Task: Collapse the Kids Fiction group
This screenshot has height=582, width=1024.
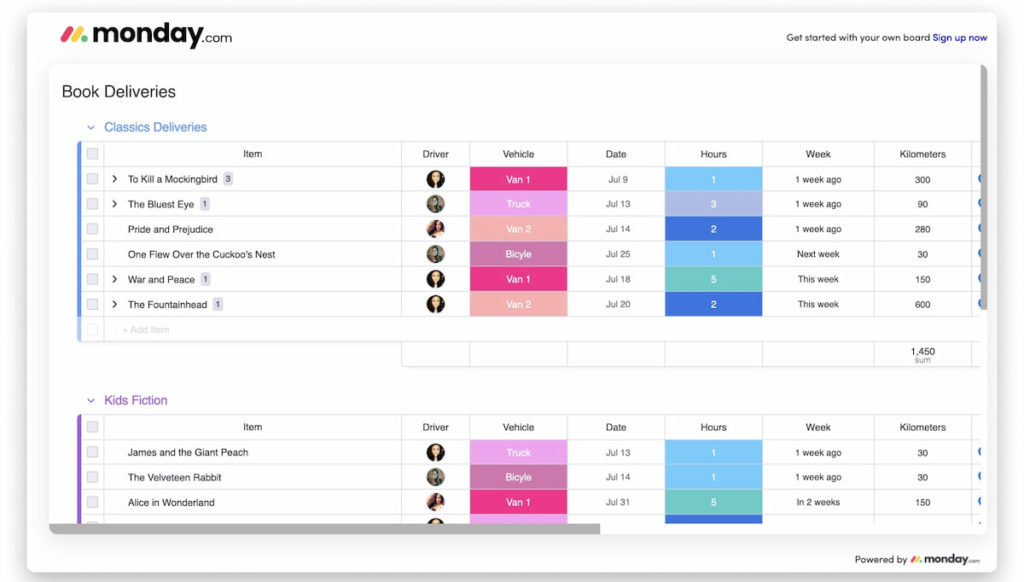Action: tap(91, 399)
